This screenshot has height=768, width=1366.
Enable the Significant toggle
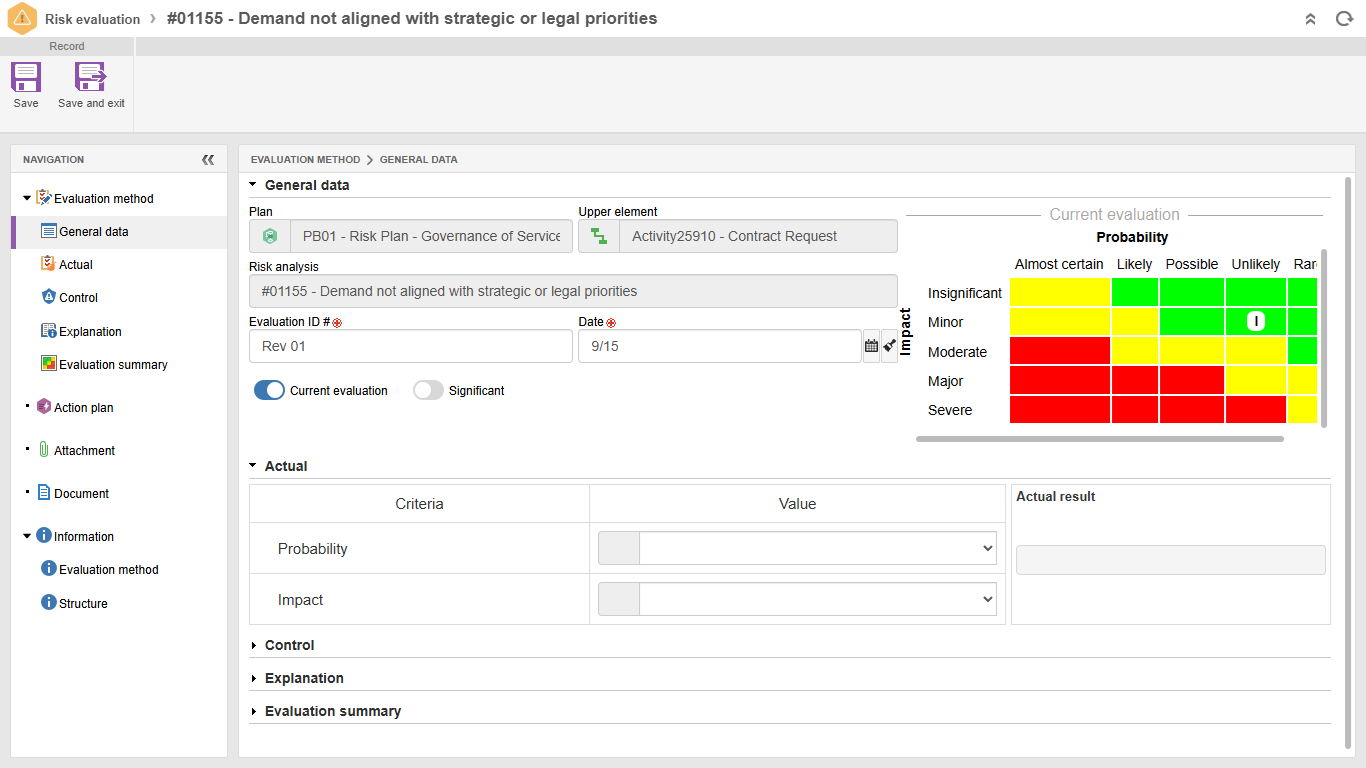[428, 391]
